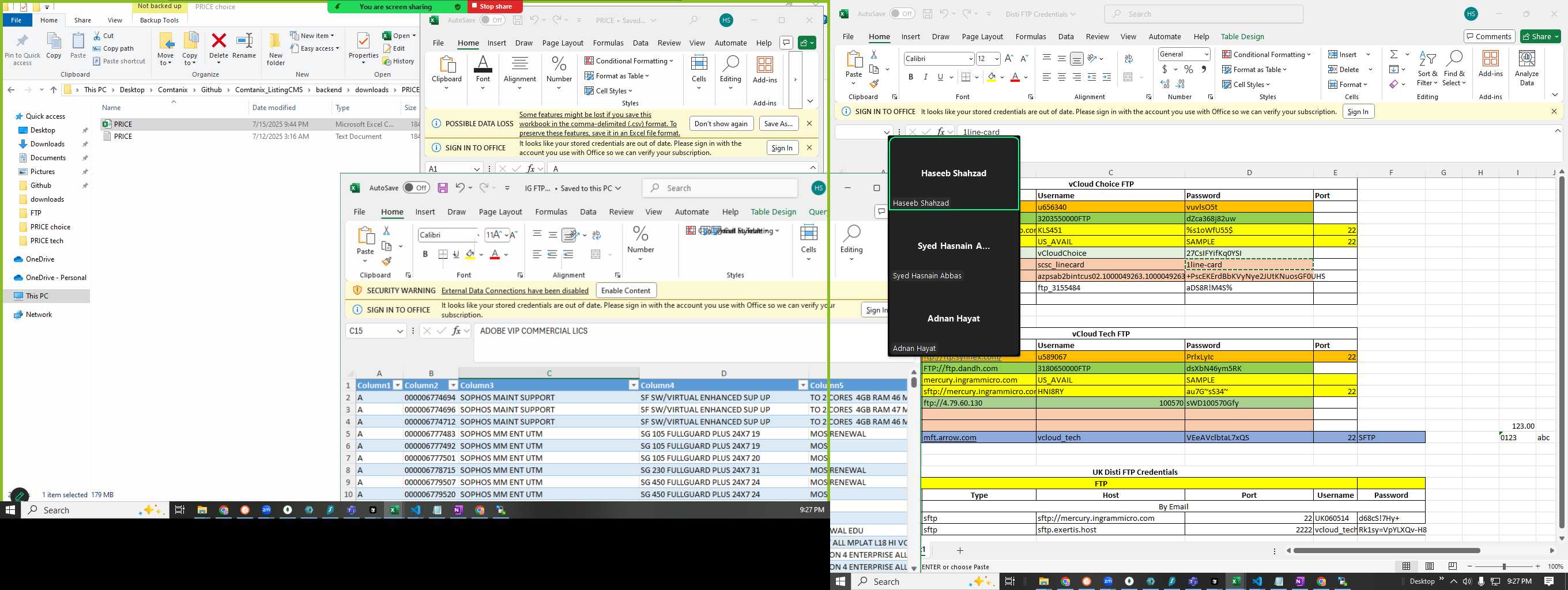Open font name Calibri dropdown in Disti FTP Credentials
The width and height of the screenshot is (1568, 590).
[x=970, y=58]
